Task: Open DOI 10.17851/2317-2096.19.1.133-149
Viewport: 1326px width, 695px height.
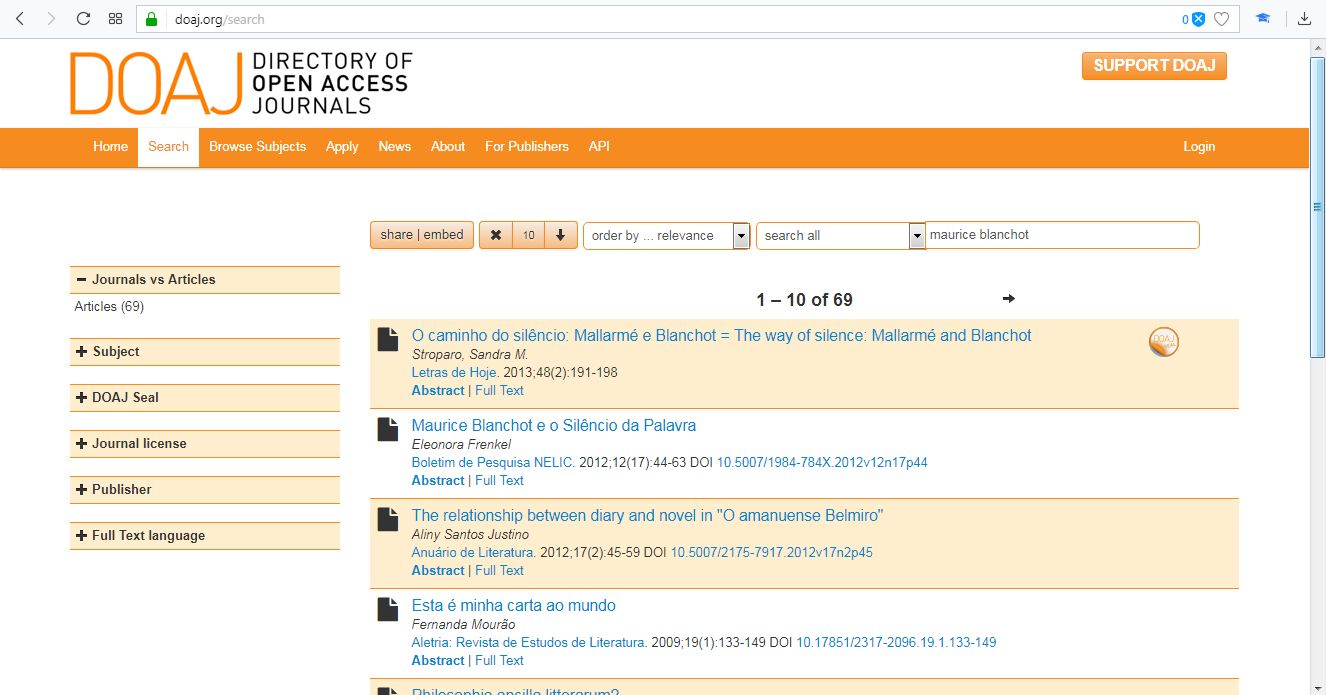Action: 896,642
